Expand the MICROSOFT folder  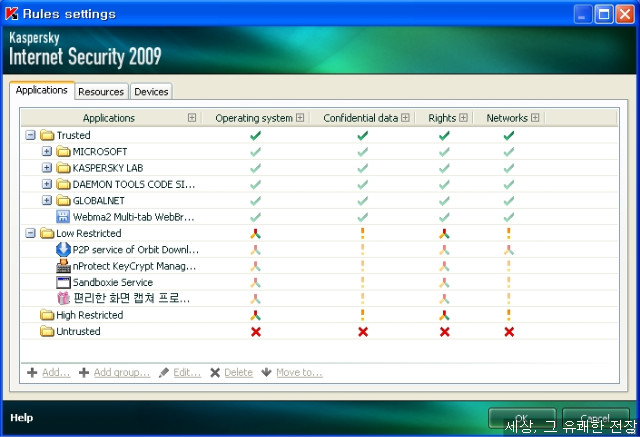47,151
